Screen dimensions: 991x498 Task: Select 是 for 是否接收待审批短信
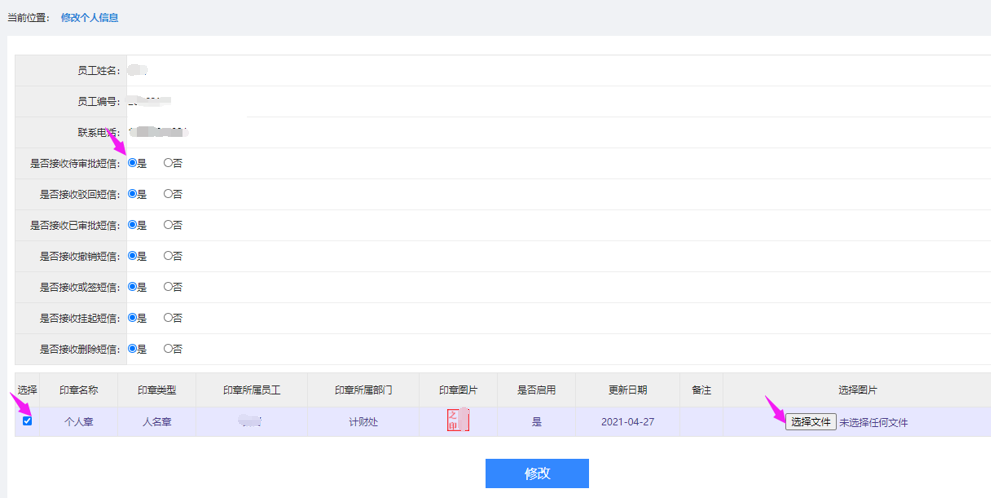132,163
